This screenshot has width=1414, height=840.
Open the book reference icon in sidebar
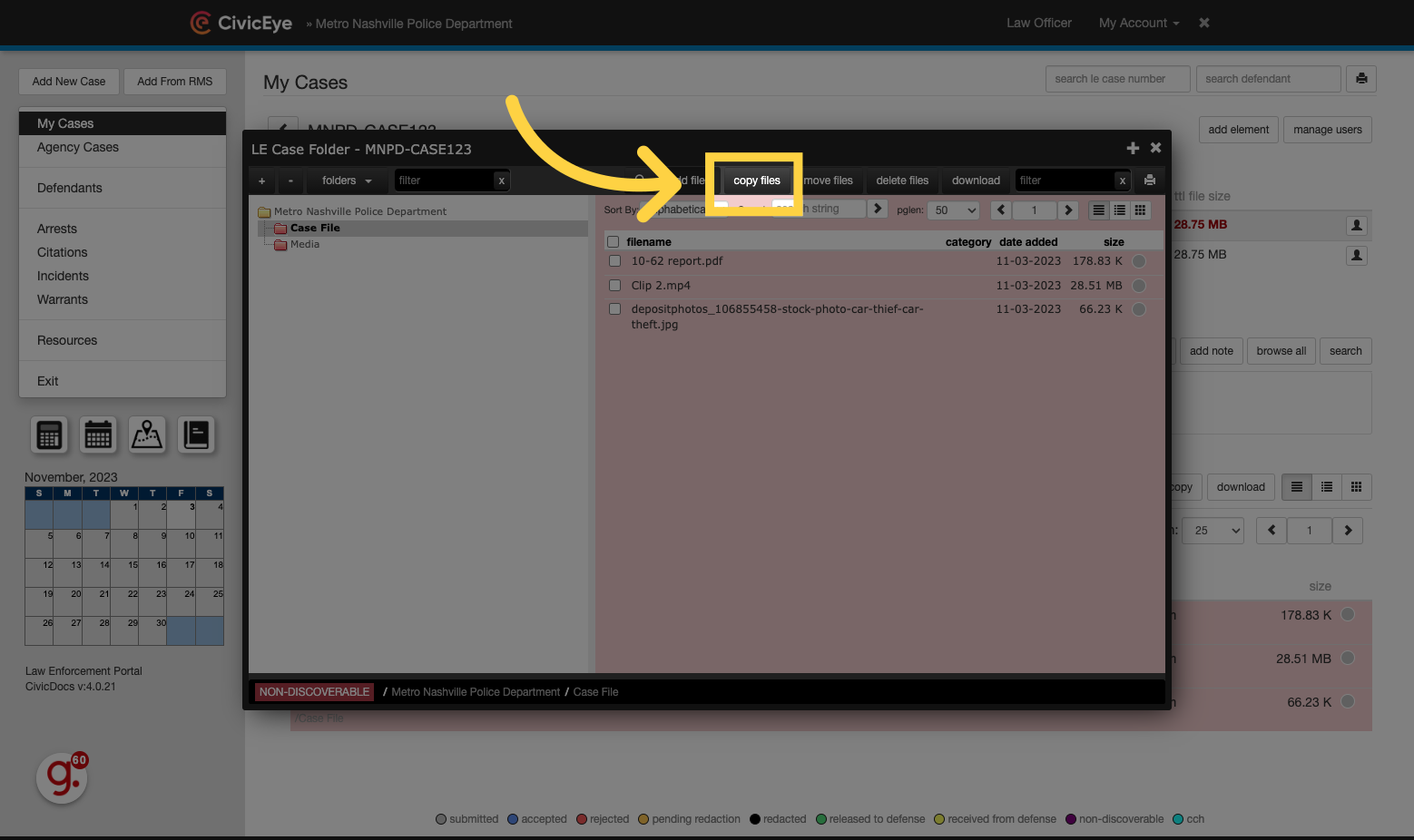pos(196,435)
